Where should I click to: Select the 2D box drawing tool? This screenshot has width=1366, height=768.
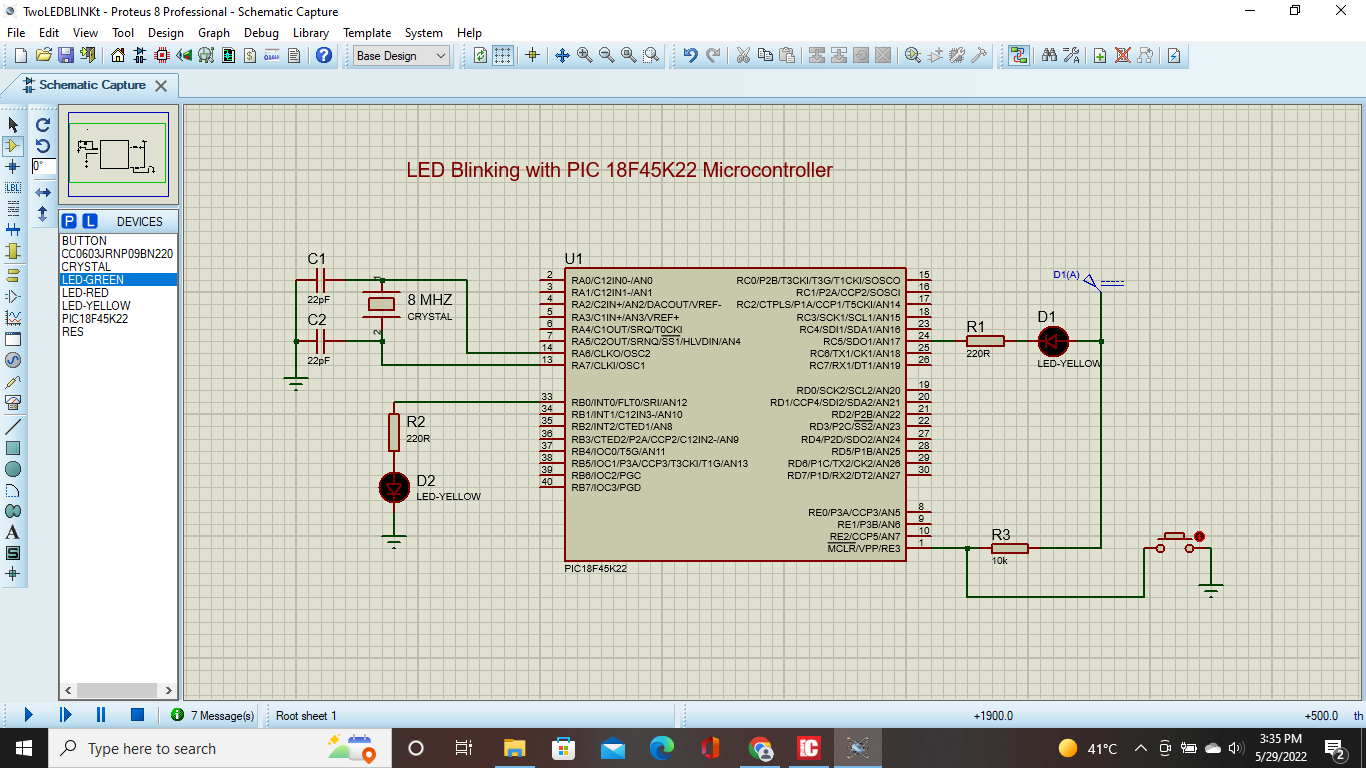click(13, 448)
